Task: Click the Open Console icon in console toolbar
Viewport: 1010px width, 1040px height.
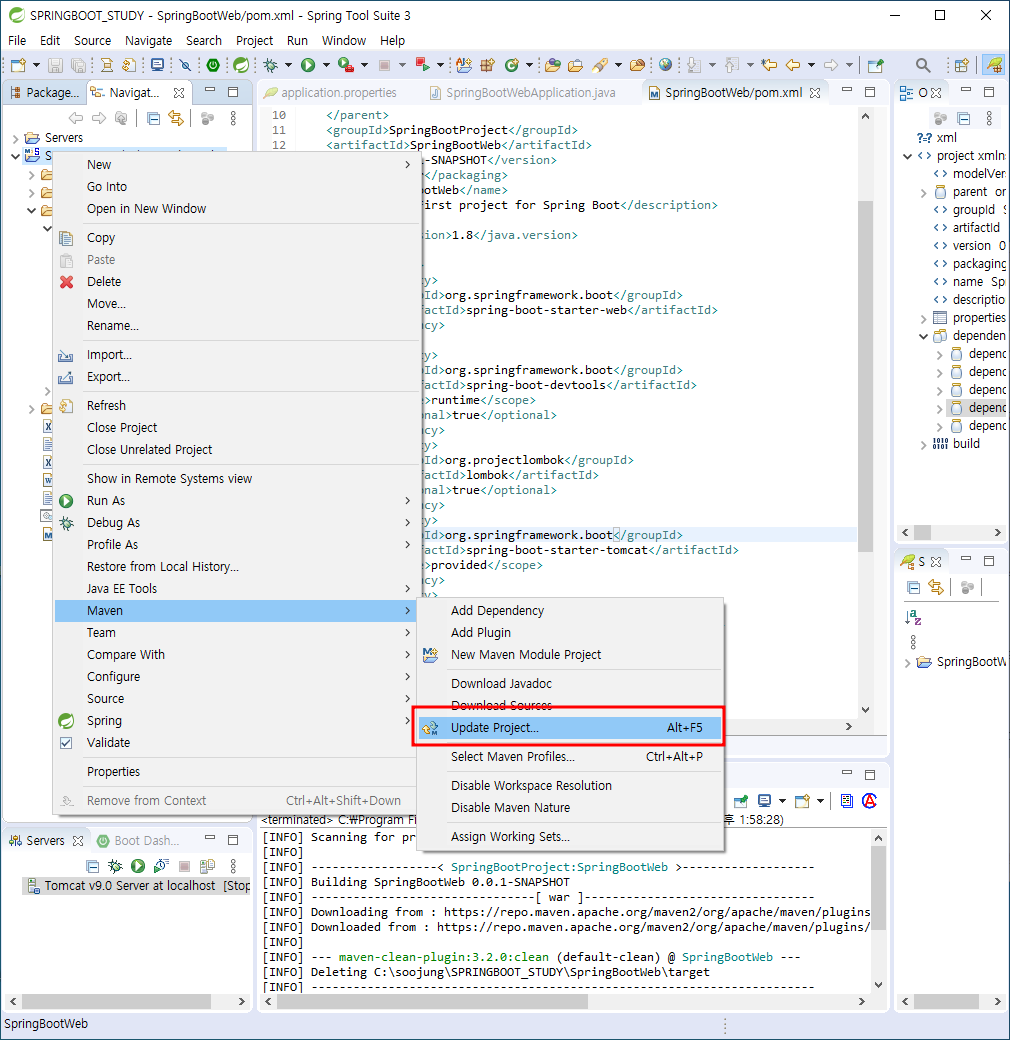Action: [x=802, y=801]
